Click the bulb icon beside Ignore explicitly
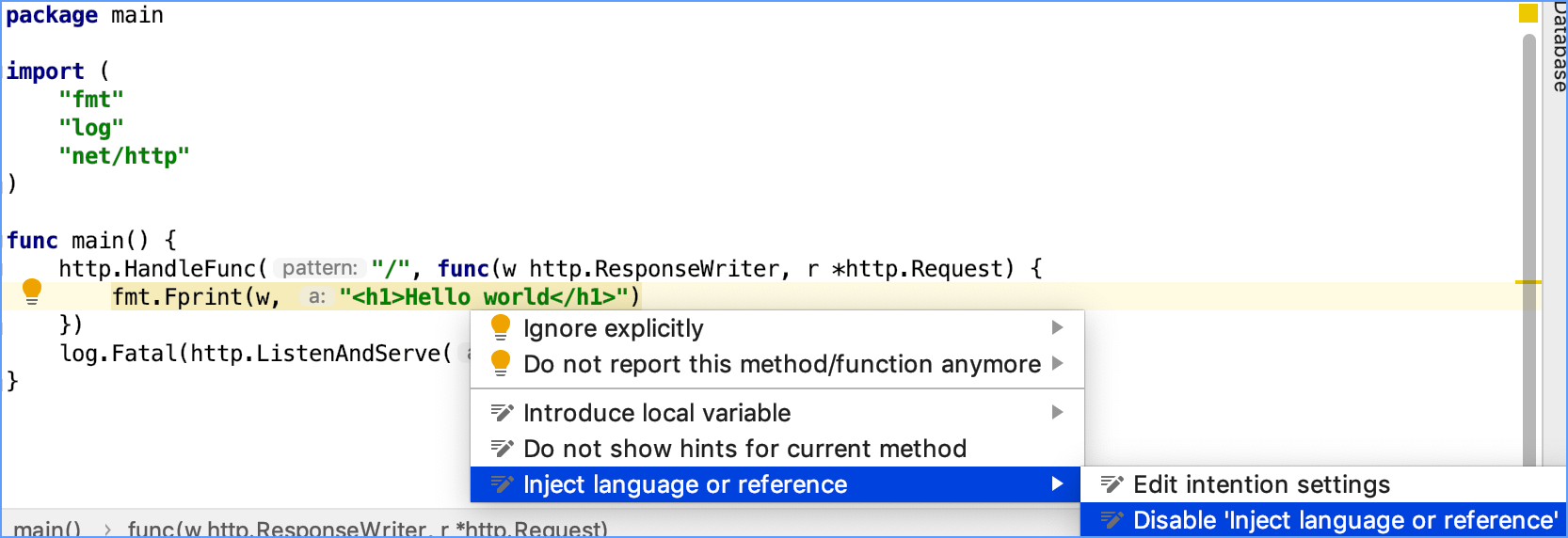Screen dimensions: 1568x538 [501, 327]
